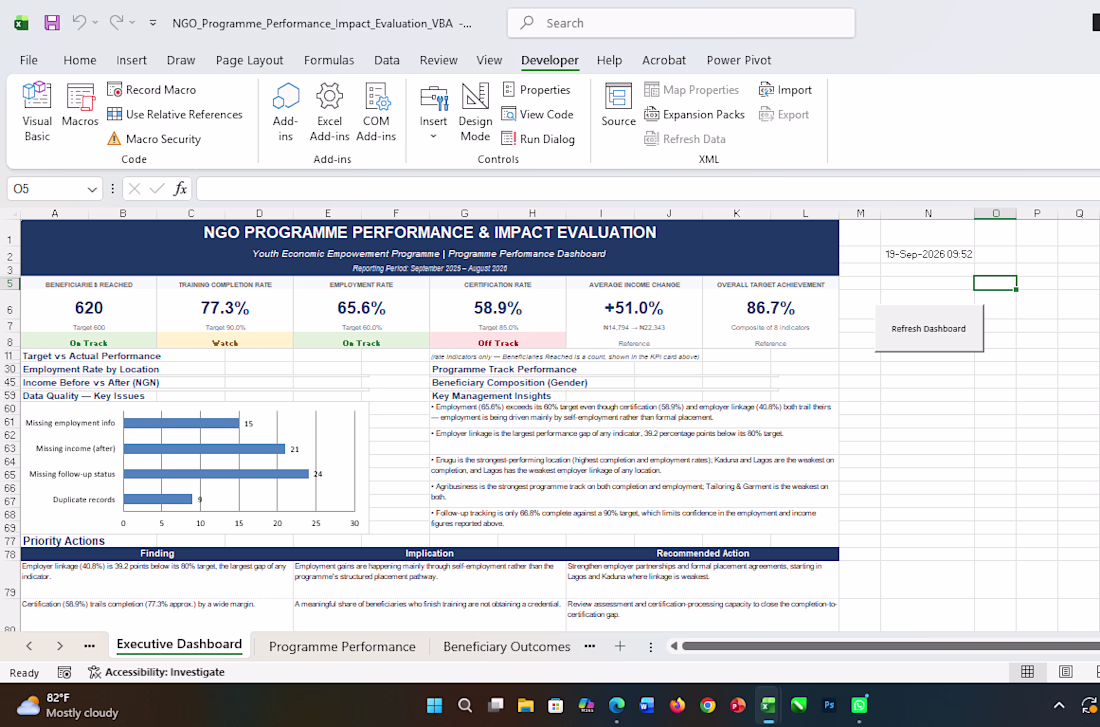Open the File menu tab

click(29, 60)
